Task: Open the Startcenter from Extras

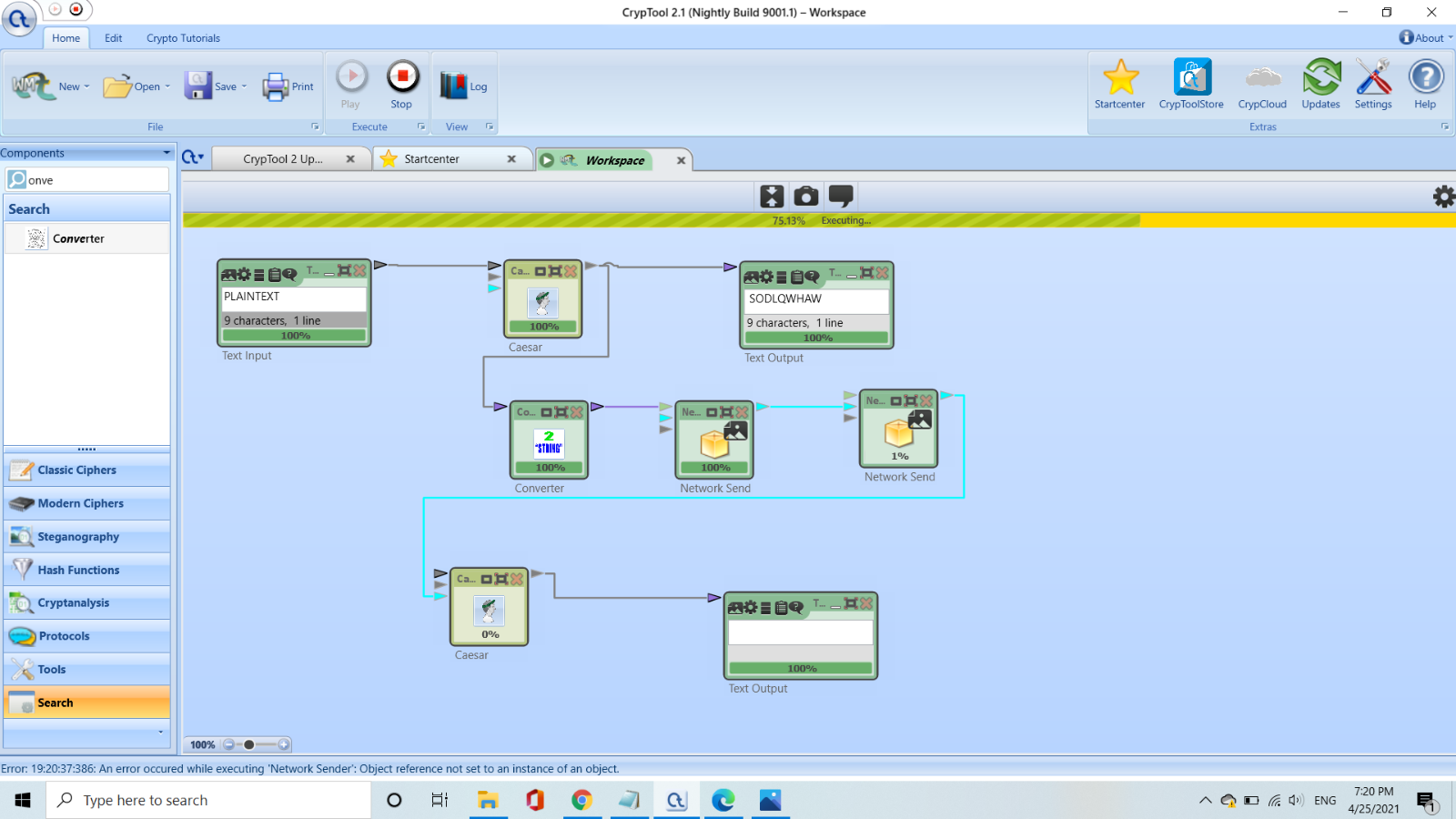Action: coord(1119,85)
